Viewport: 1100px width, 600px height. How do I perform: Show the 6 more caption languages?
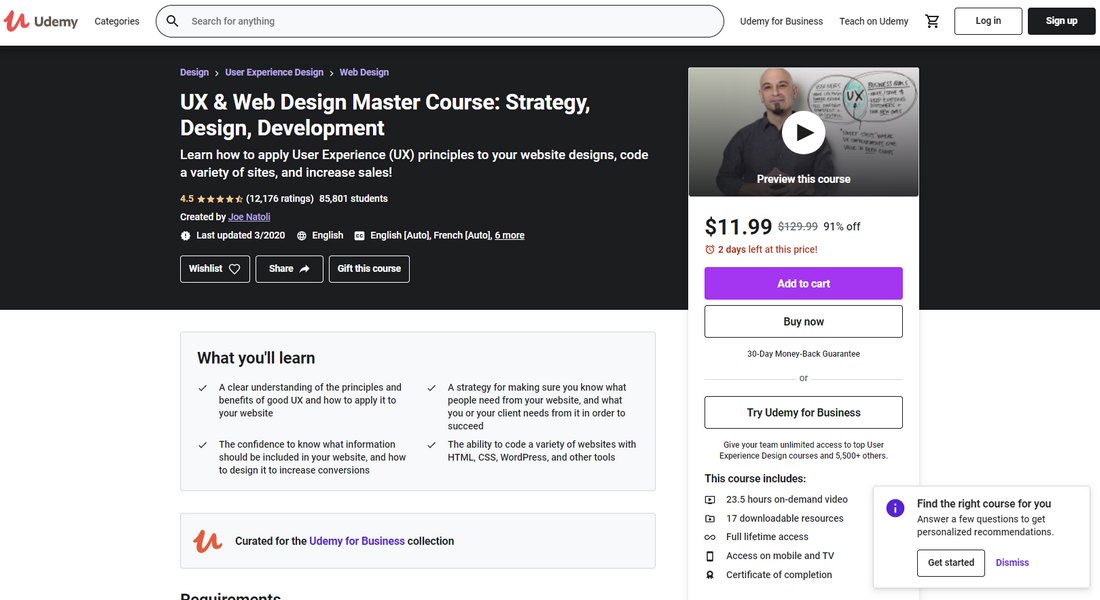509,235
